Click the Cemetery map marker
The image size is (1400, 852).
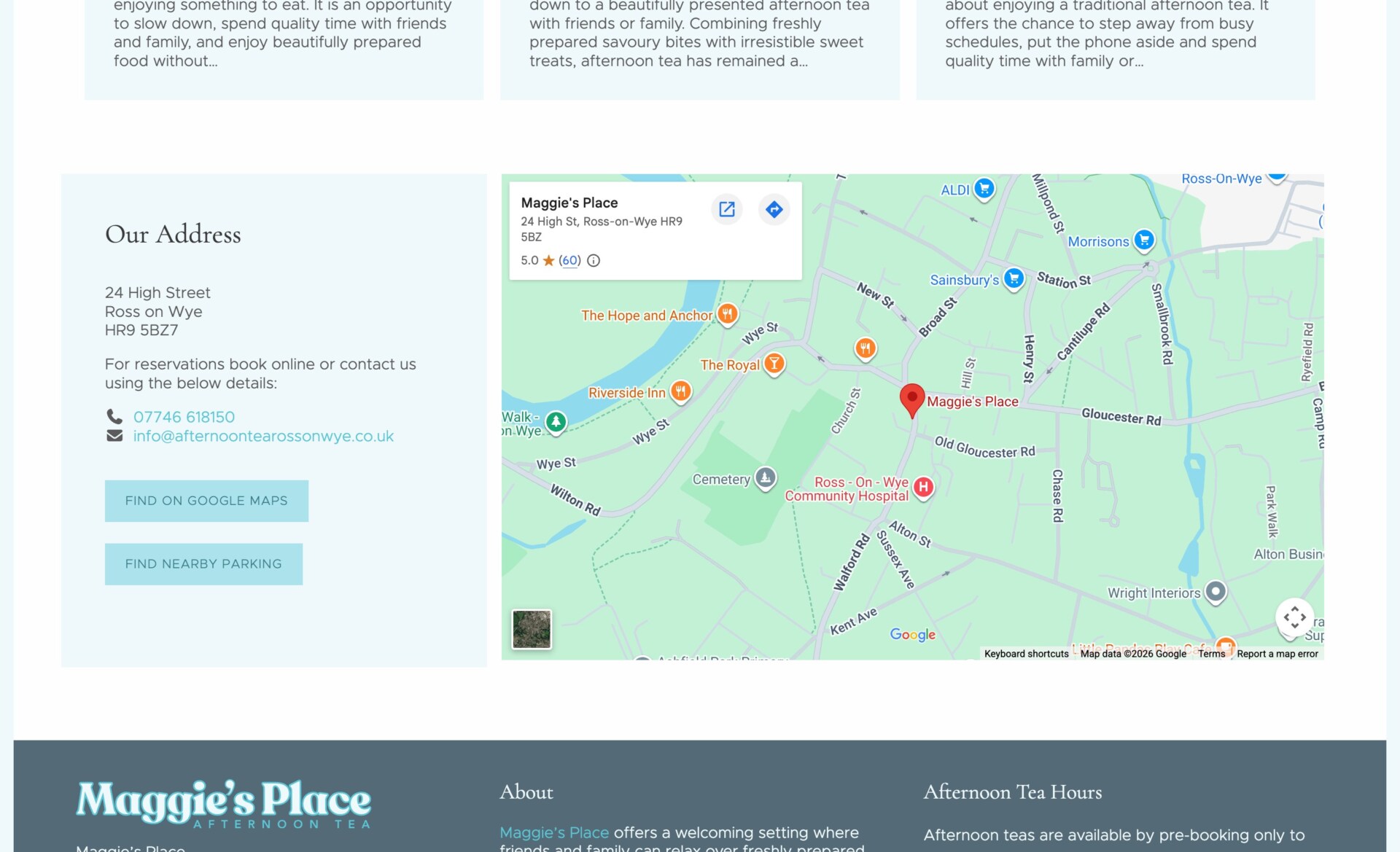765,478
